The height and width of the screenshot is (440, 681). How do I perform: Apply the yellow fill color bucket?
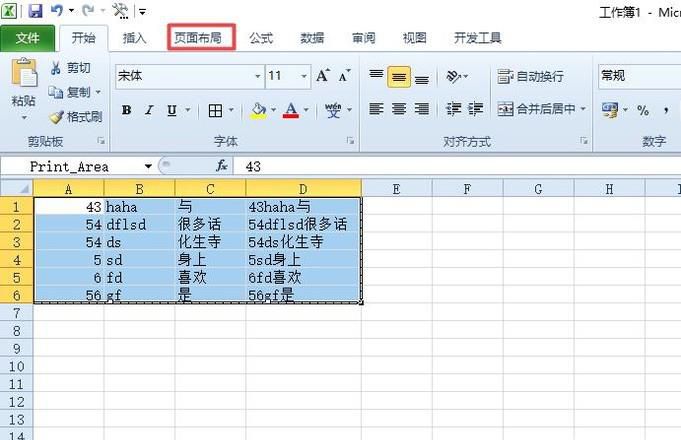pyautogui.click(x=259, y=110)
